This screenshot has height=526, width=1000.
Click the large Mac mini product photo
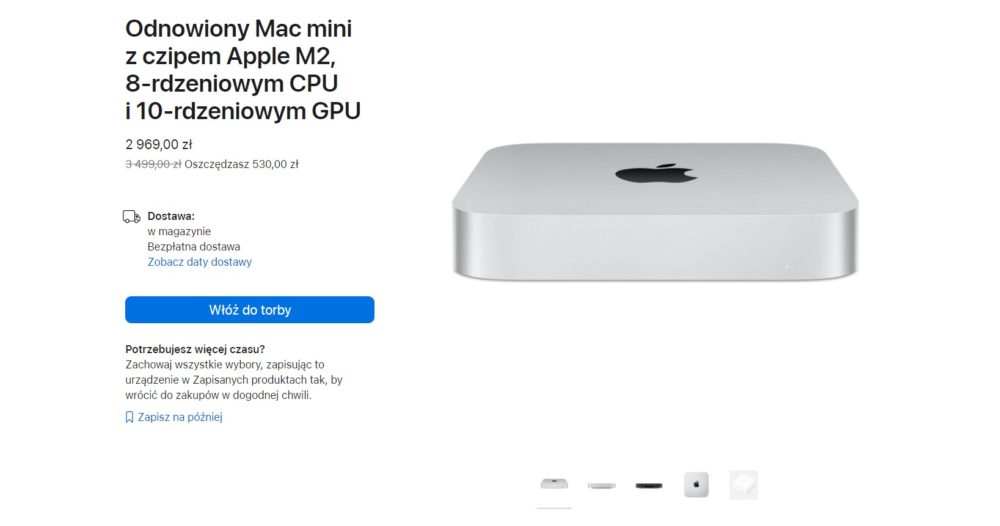(x=655, y=212)
